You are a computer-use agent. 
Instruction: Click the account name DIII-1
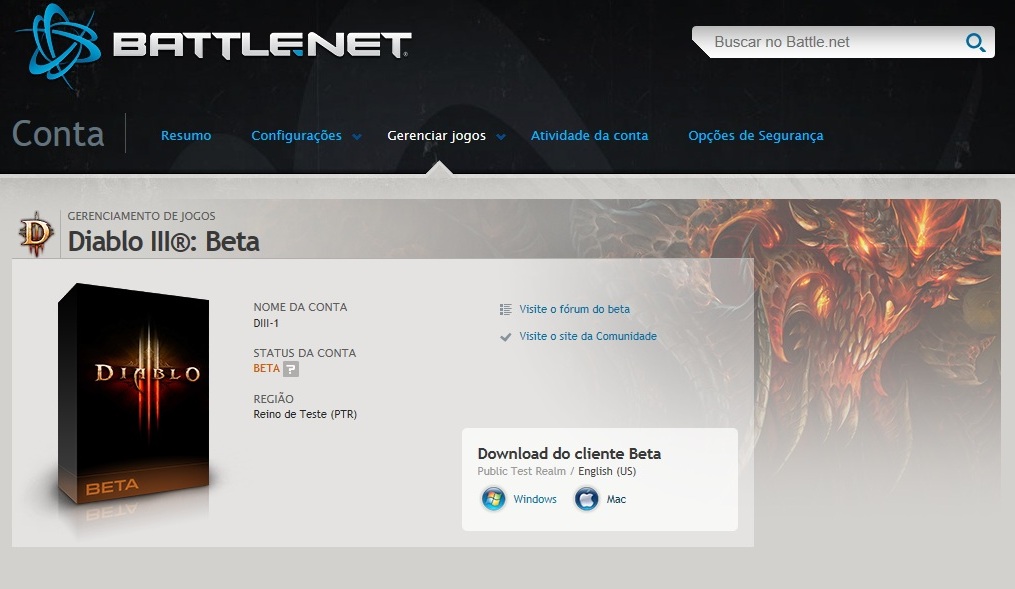266,323
